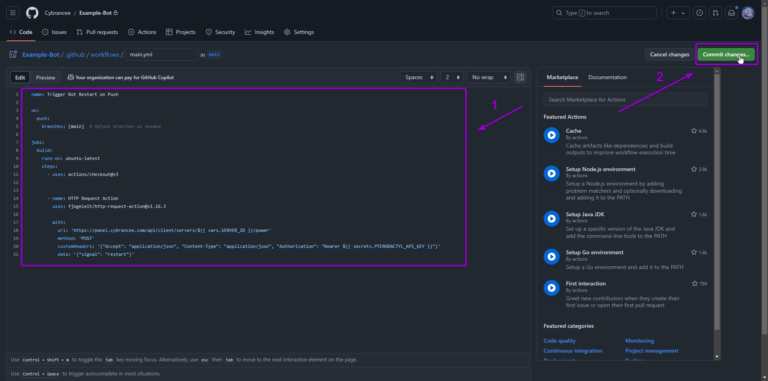Viewport: 768px width, 381px height.
Task: Open the plus 'Create new' dropdown
Action: 678,13
